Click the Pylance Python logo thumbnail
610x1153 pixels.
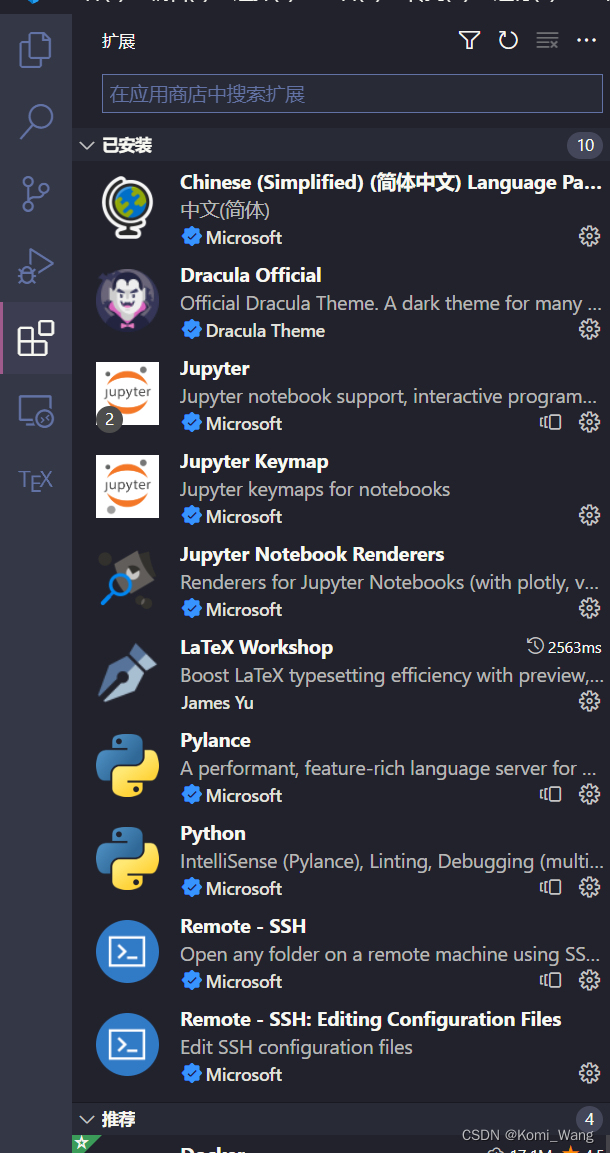point(127,765)
